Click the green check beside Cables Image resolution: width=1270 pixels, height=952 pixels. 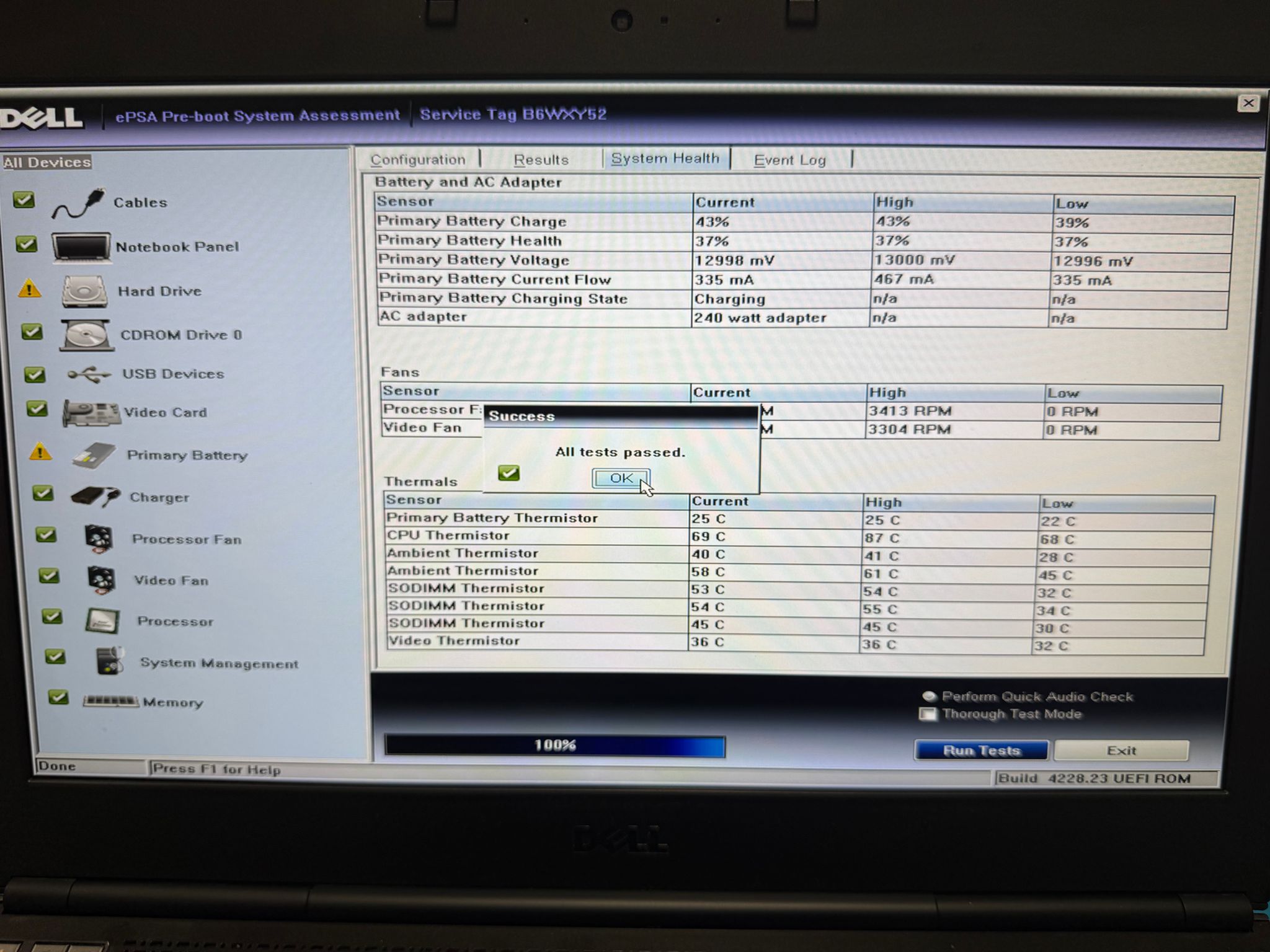tap(24, 200)
